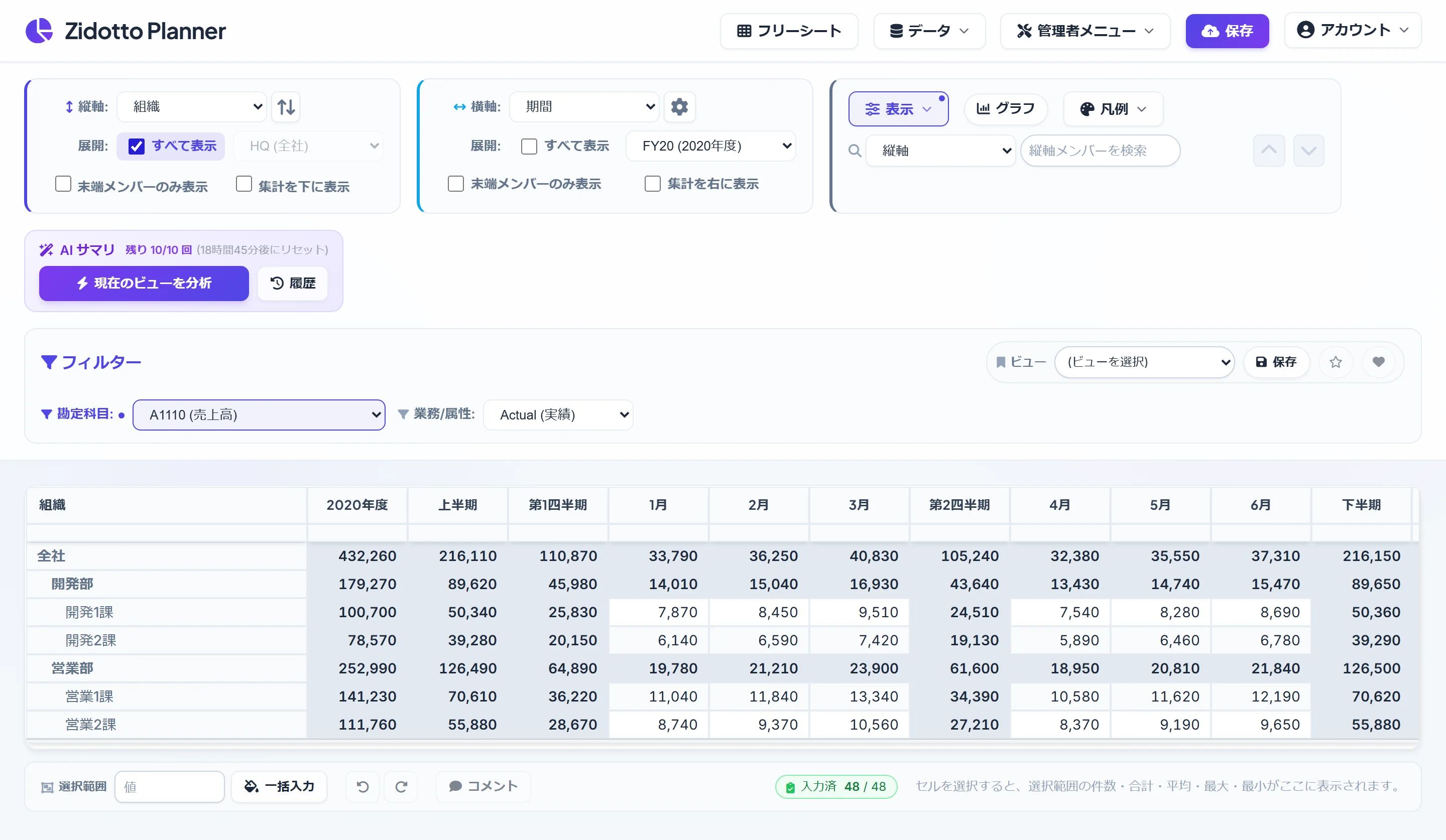Select the 開発1課 1月 cell 7,870

[658, 612]
